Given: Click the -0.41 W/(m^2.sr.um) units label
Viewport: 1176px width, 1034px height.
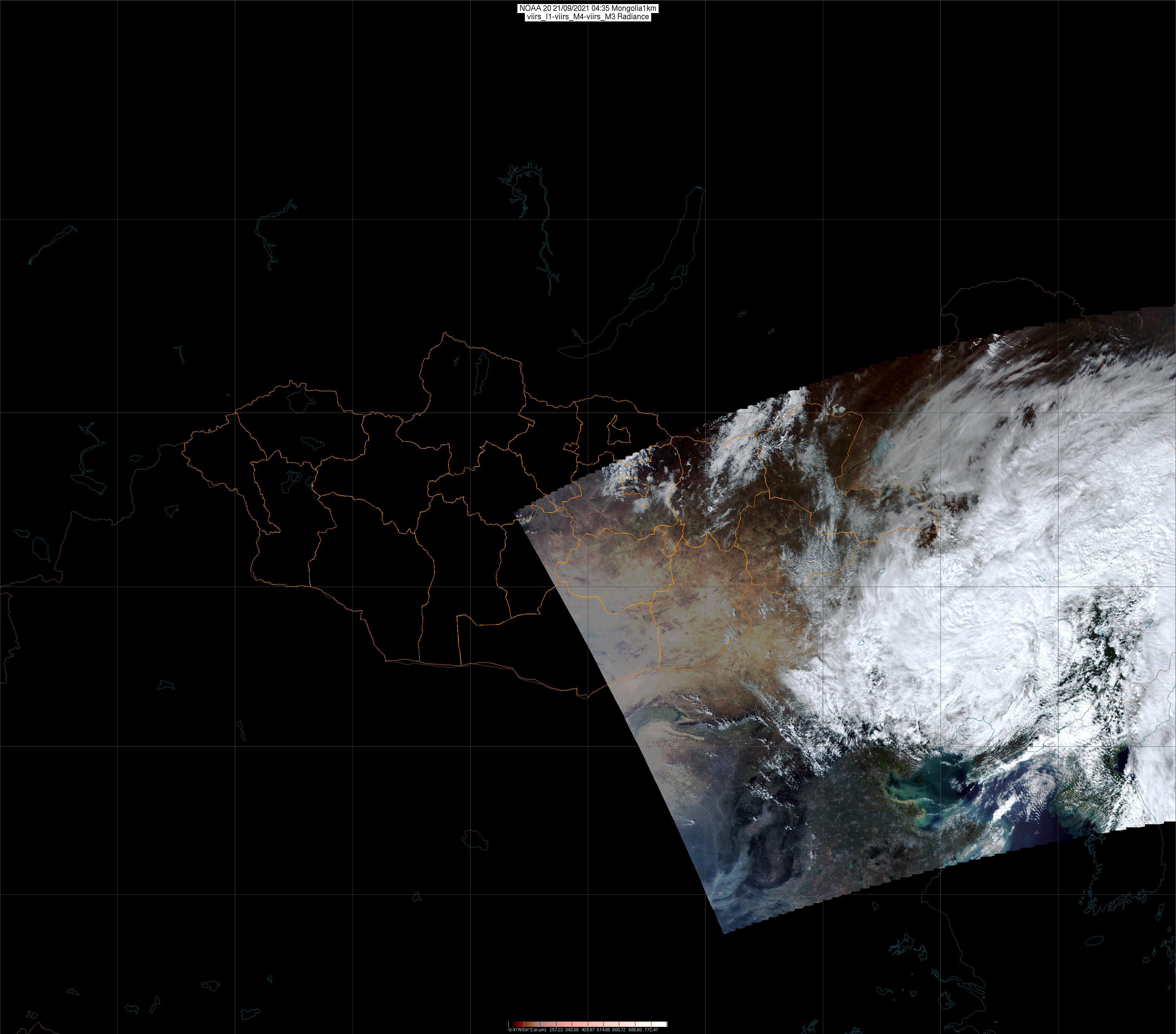Looking at the screenshot, I should click(x=526, y=1030).
